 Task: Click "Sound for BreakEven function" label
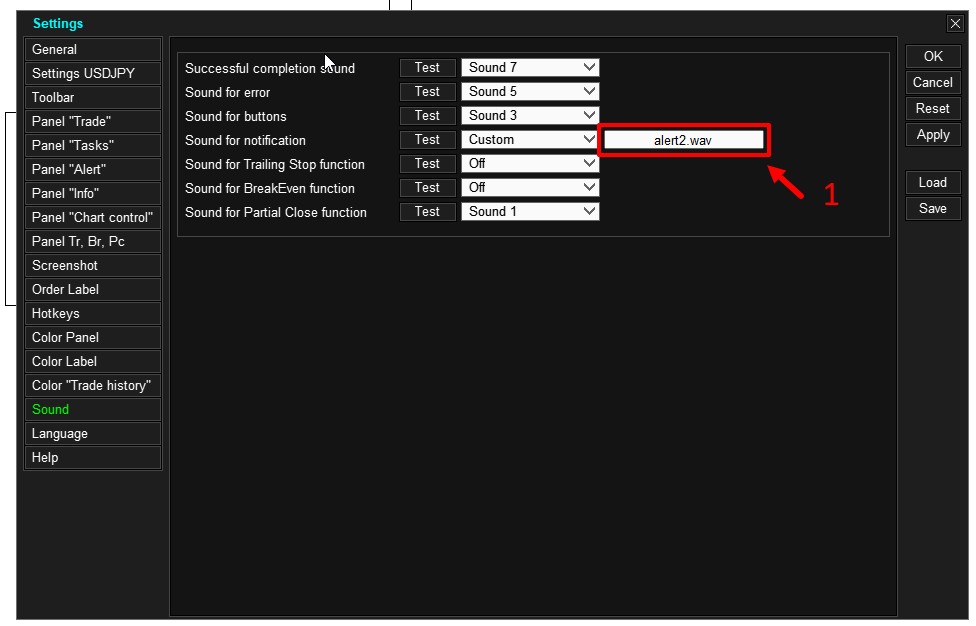[x=270, y=189]
